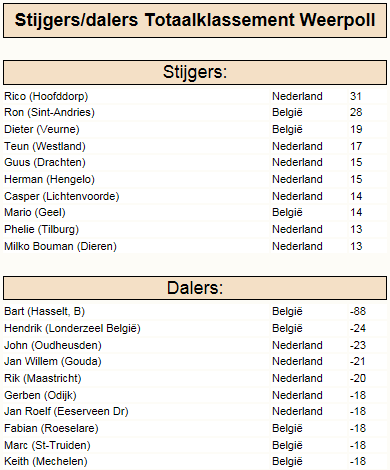Select Hendrik (Londerzeel België) entry
The height and width of the screenshot is (470, 390).
click(72, 328)
